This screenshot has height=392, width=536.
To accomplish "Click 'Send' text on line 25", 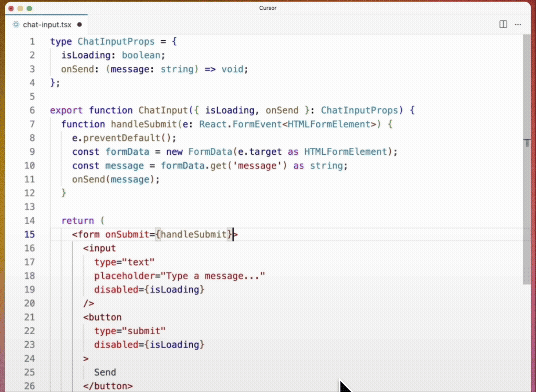I will click(105, 372).
